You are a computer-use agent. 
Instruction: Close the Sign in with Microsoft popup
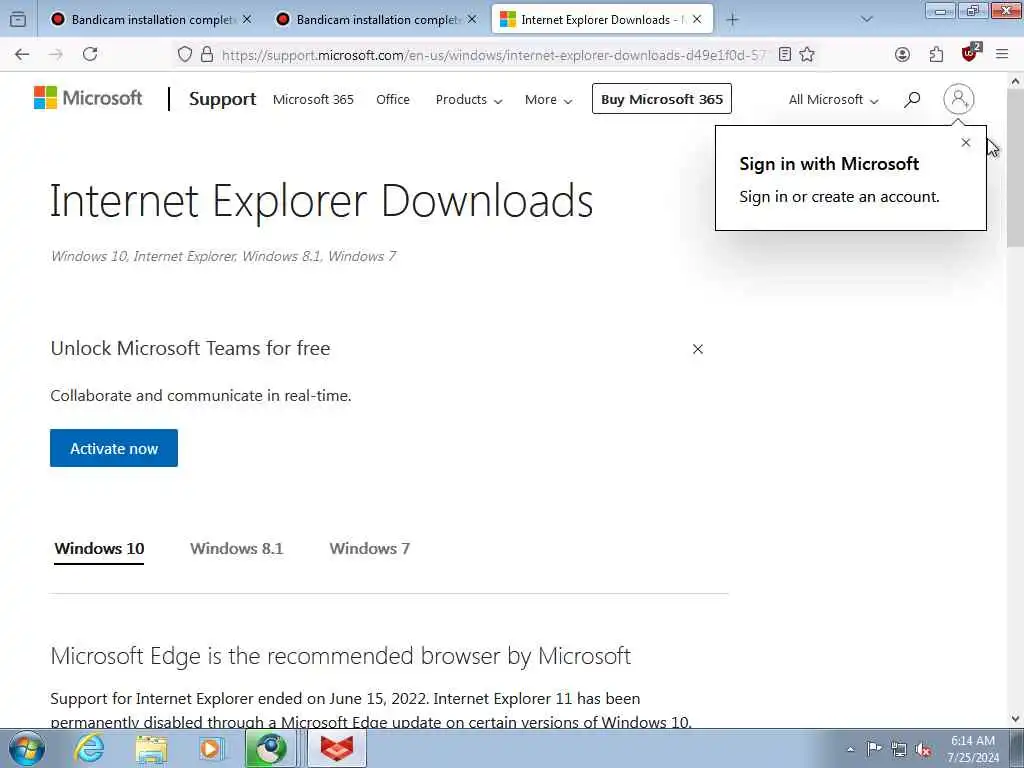point(966,142)
